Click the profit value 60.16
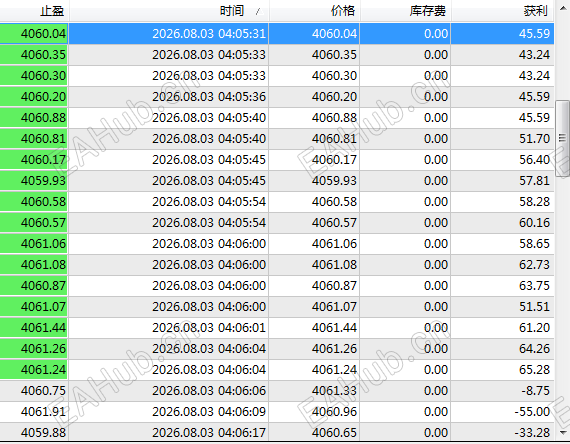Viewport: 570px width, 444px height. pyautogui.click(x=534, y=223)
